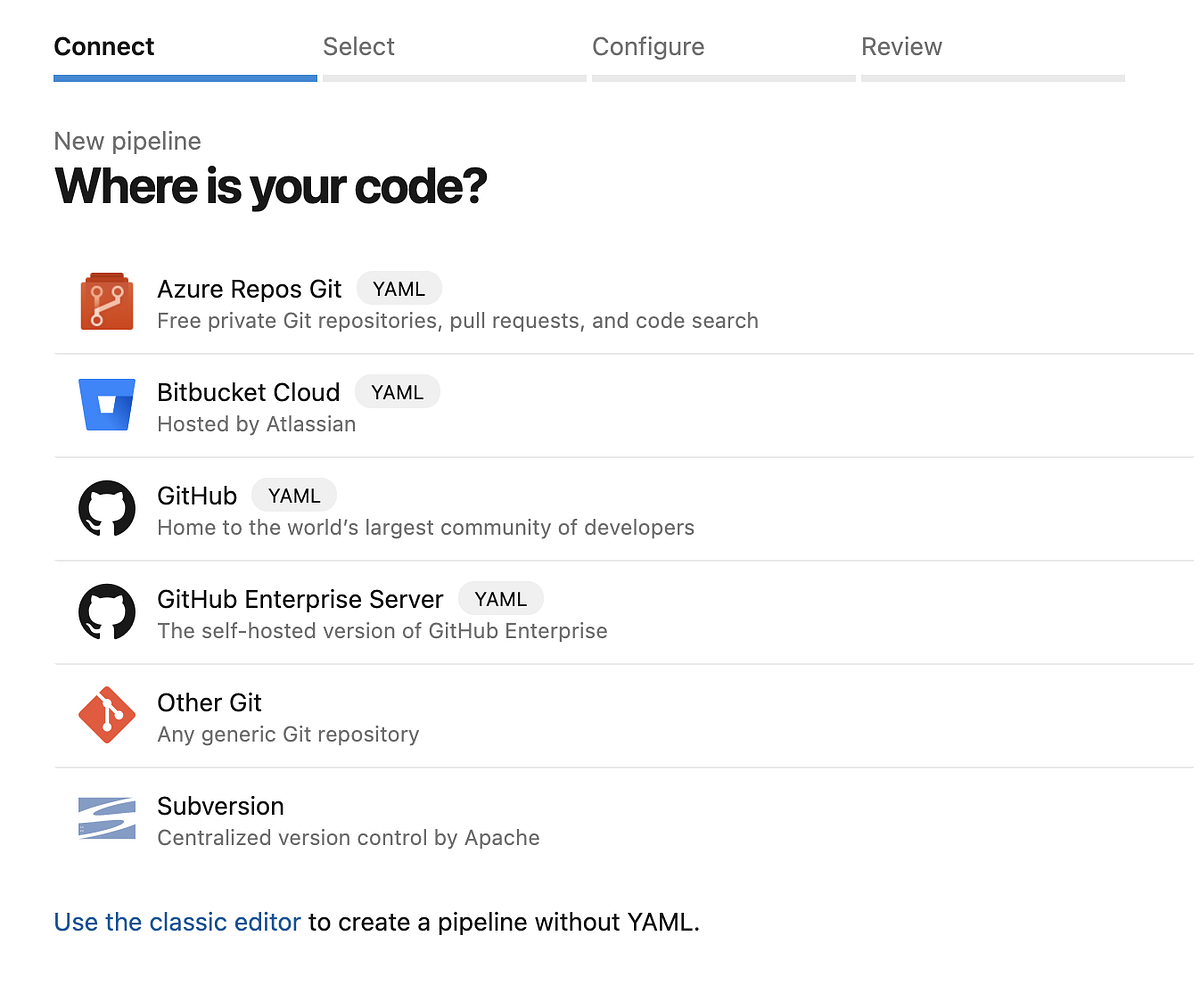Click the YAML badge next to Azure Repos Git
The image size is (1200, 984).
(x=399, y=288)
